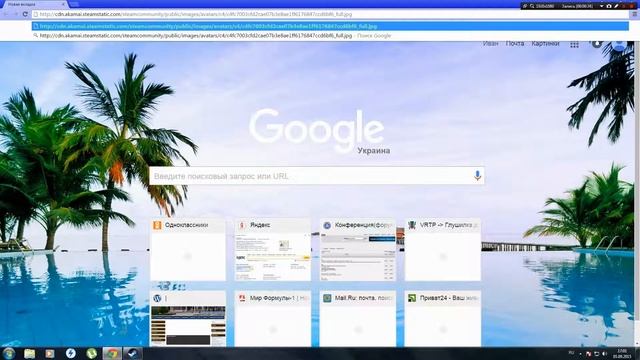Go back using the browser arrow
640x360 pixels.
pyautogui.click(x=6, y=14)
